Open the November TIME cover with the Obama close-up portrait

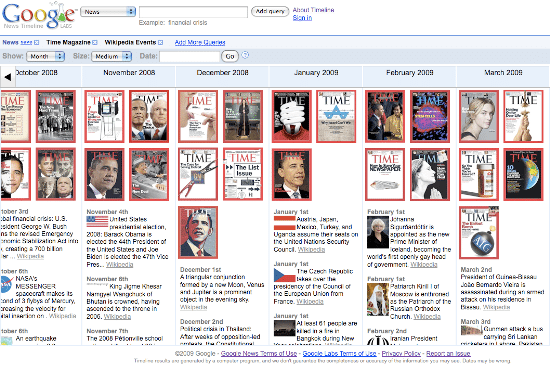104,174
